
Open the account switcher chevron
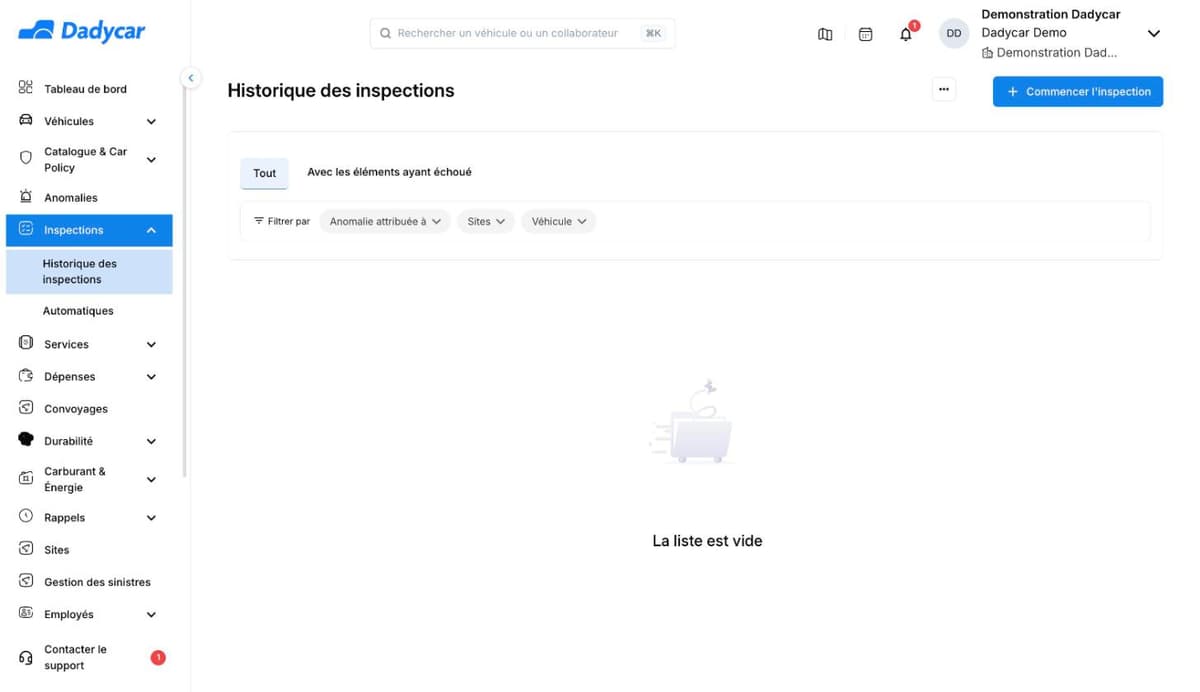pyautogui.click(x=1153, y=33)
